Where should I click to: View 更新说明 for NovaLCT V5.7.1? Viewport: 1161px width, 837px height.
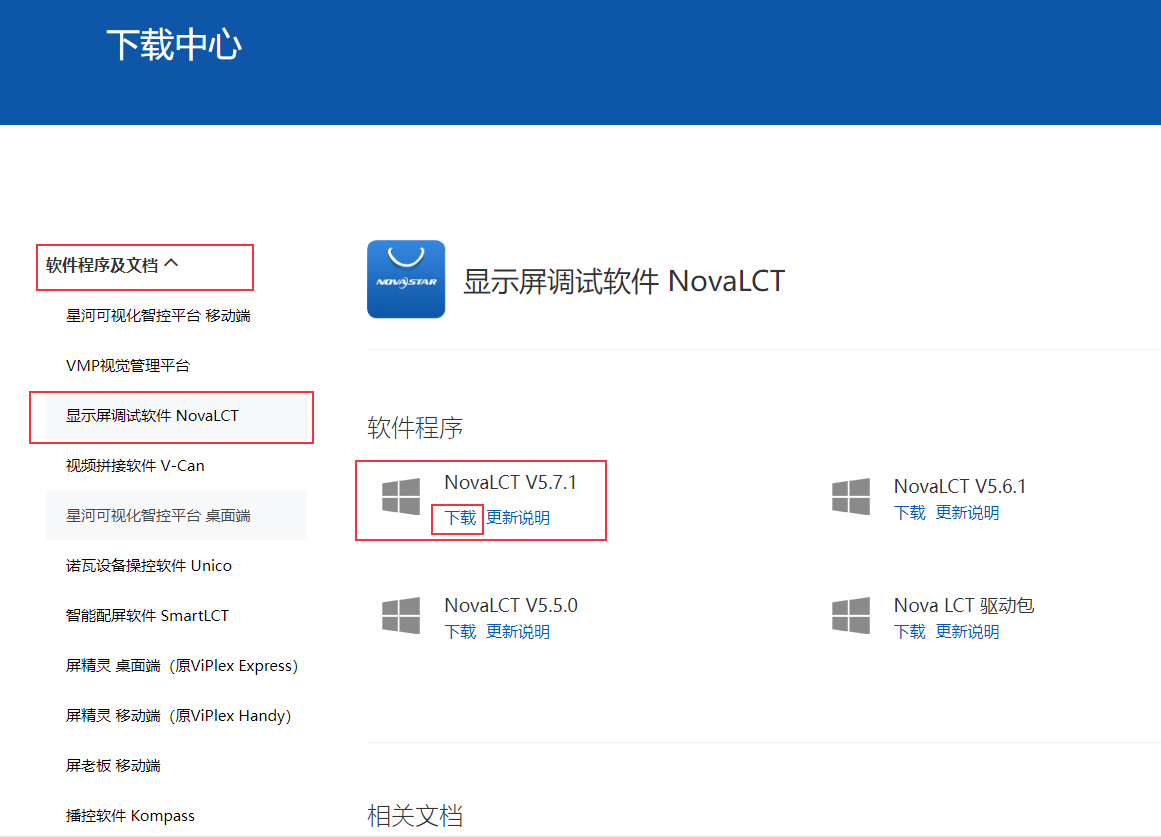(x=518, y=518)
